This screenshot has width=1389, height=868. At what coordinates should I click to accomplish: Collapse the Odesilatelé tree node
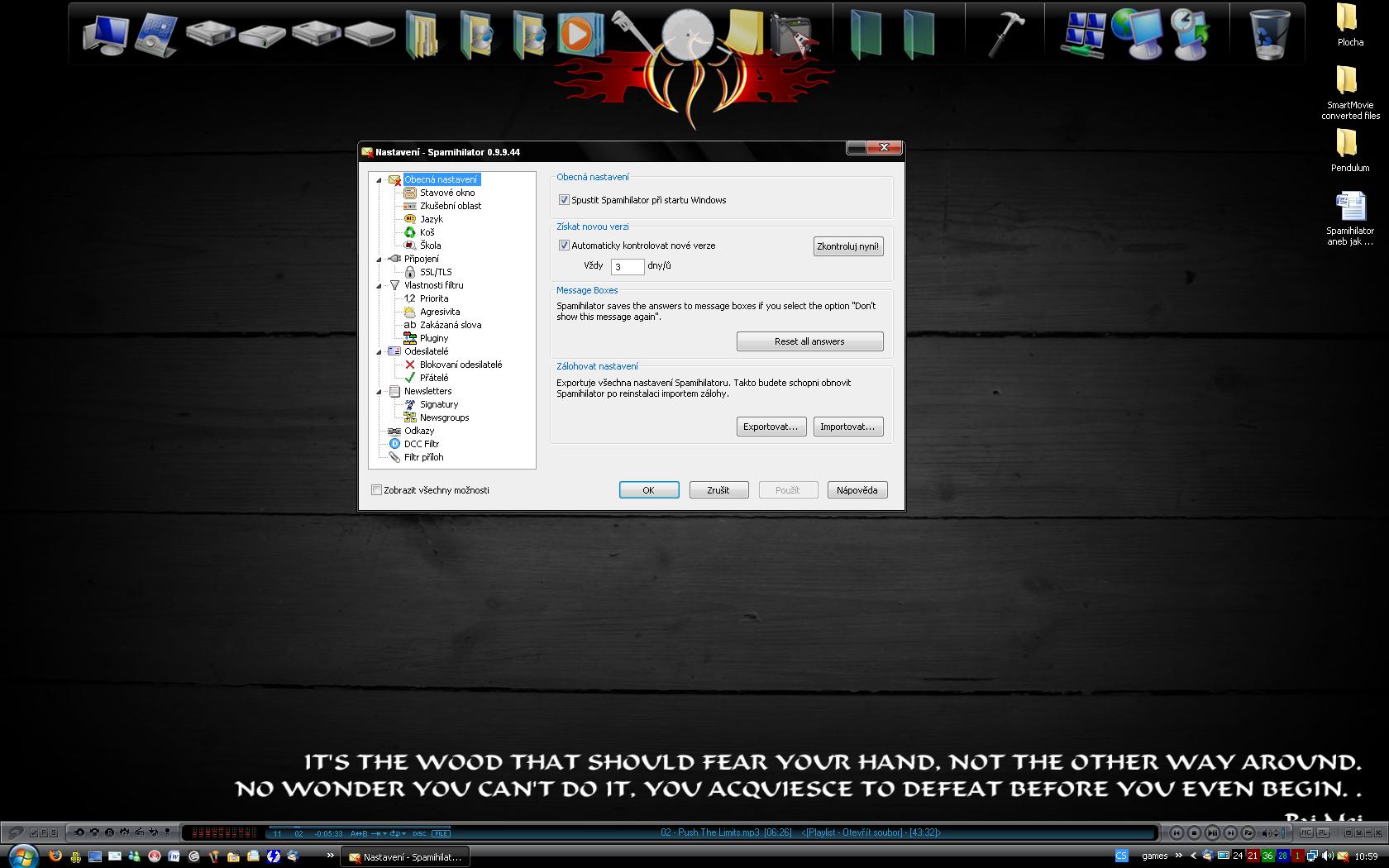tap(379, 352)
